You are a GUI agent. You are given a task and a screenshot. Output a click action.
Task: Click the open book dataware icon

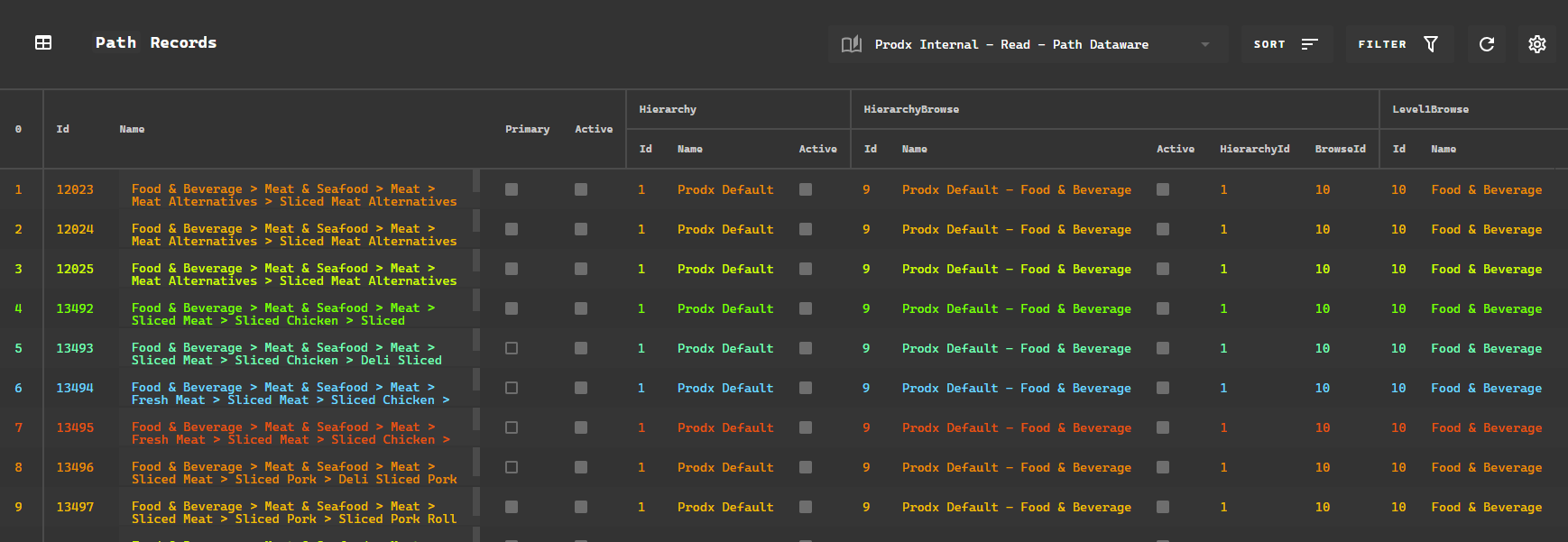click(852, 44)
